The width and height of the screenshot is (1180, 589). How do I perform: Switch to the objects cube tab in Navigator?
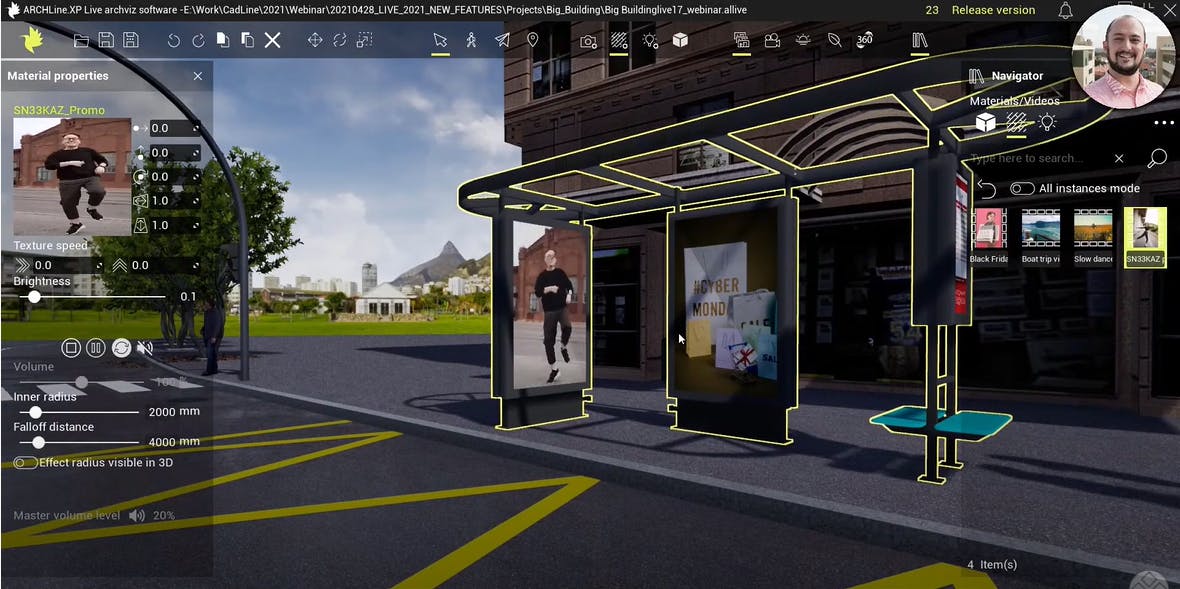click(x=985, y=122)
